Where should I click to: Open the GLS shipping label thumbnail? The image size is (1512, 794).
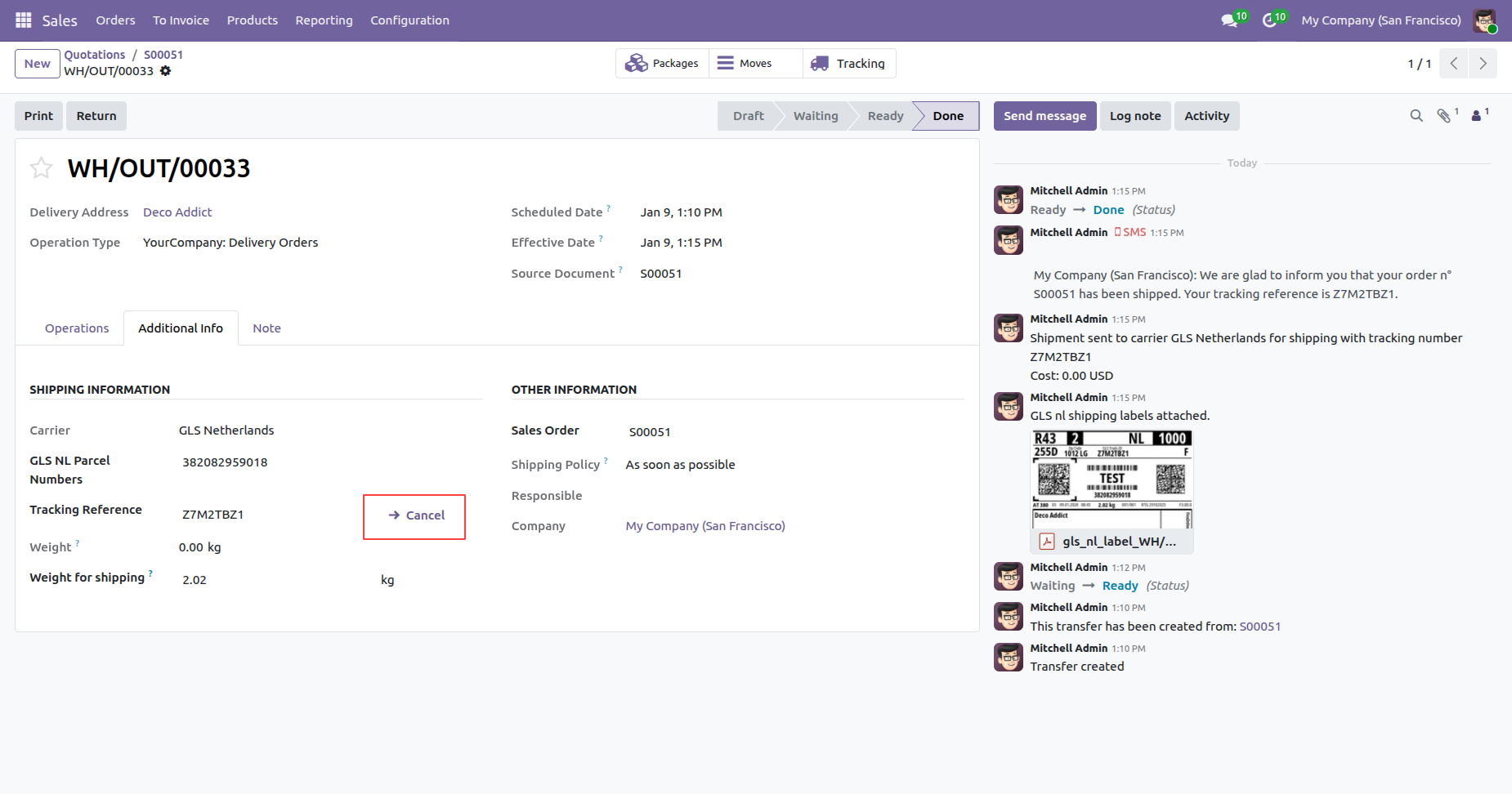click(1112, 480)
